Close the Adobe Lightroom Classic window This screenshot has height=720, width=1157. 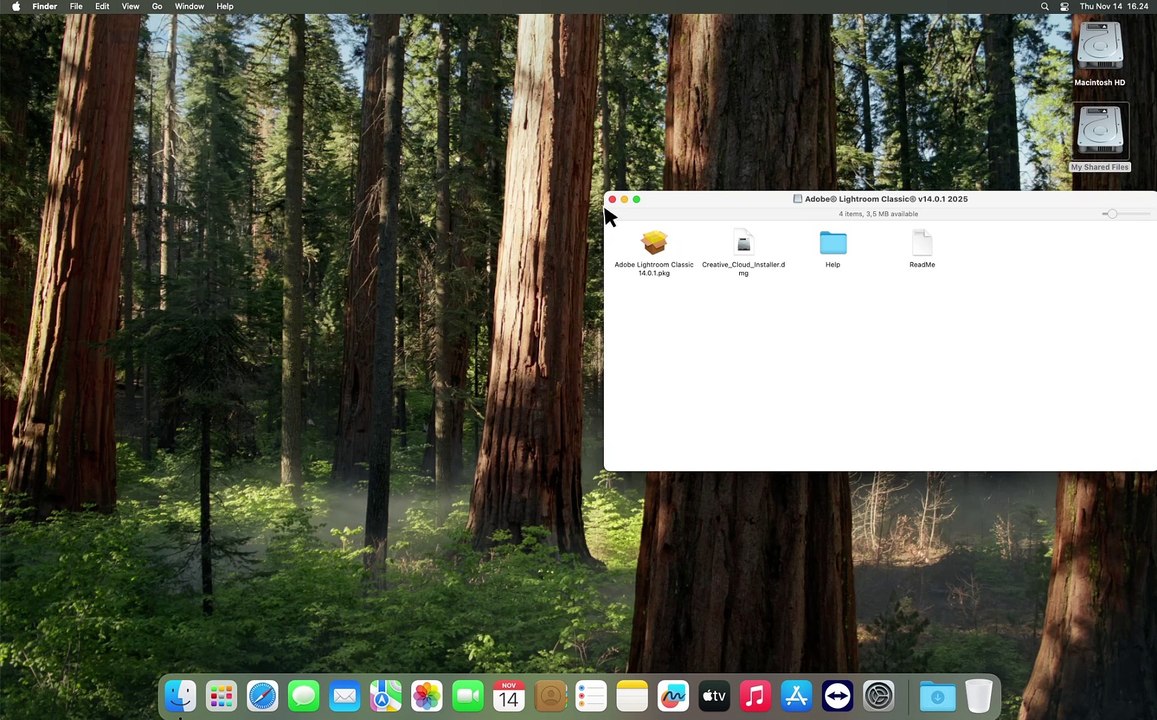pyautogui.click(x=612, y=199)
